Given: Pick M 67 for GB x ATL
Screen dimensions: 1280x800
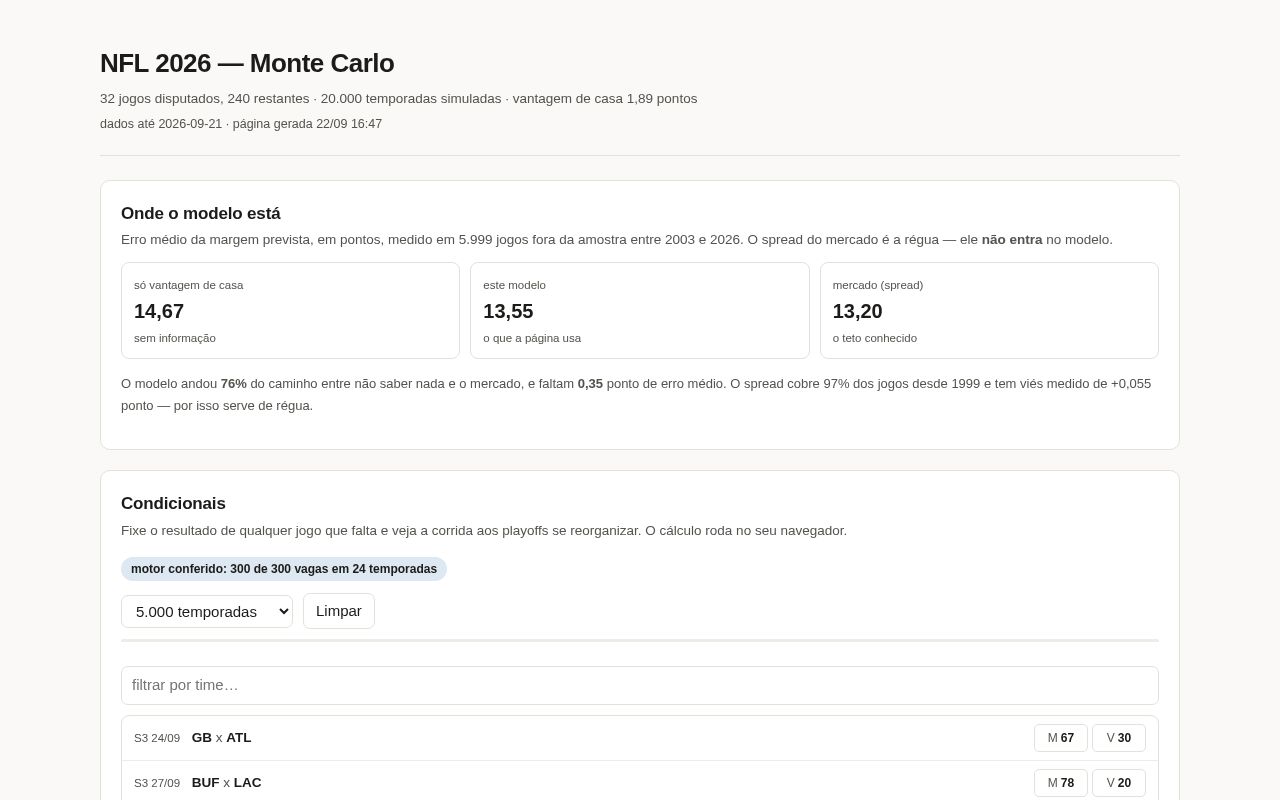Looking at the screenshot, I should click(1061, 738).
